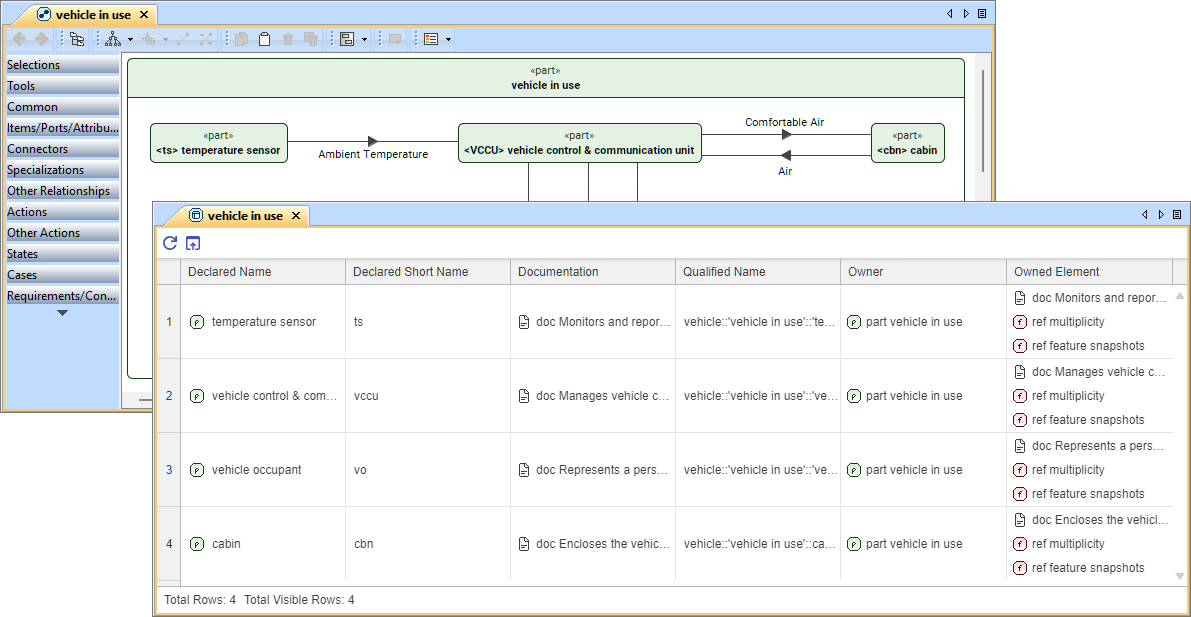This screenshot has height=617, width=1191.
Task: Click the vehicle occupant table cell
Action: [256, 470]
